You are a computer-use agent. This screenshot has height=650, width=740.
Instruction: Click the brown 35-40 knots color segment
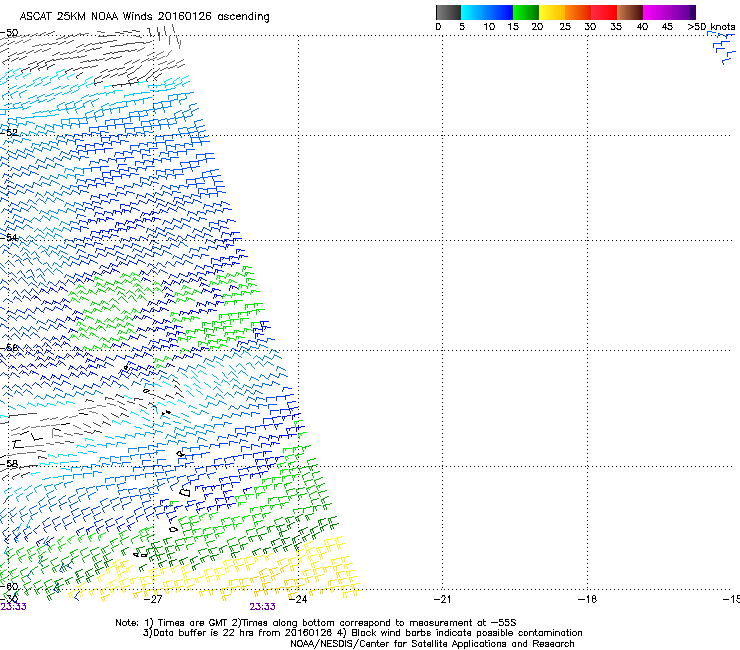coord(630,12)
